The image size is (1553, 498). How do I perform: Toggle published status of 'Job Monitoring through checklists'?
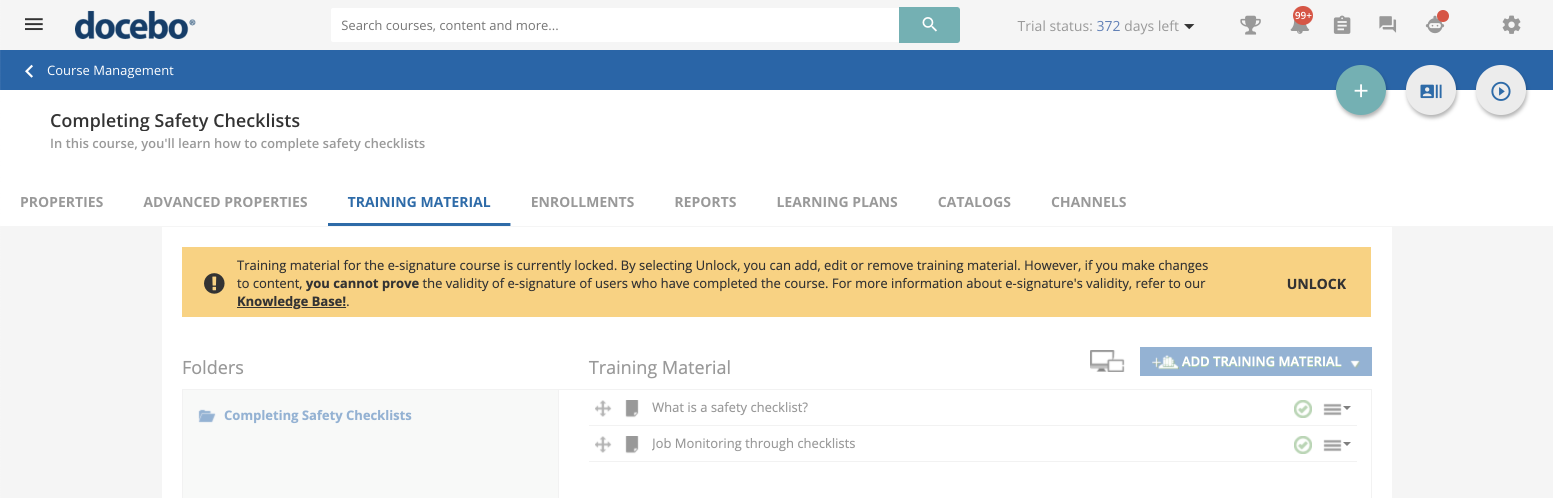click(x=1302, y=444)
